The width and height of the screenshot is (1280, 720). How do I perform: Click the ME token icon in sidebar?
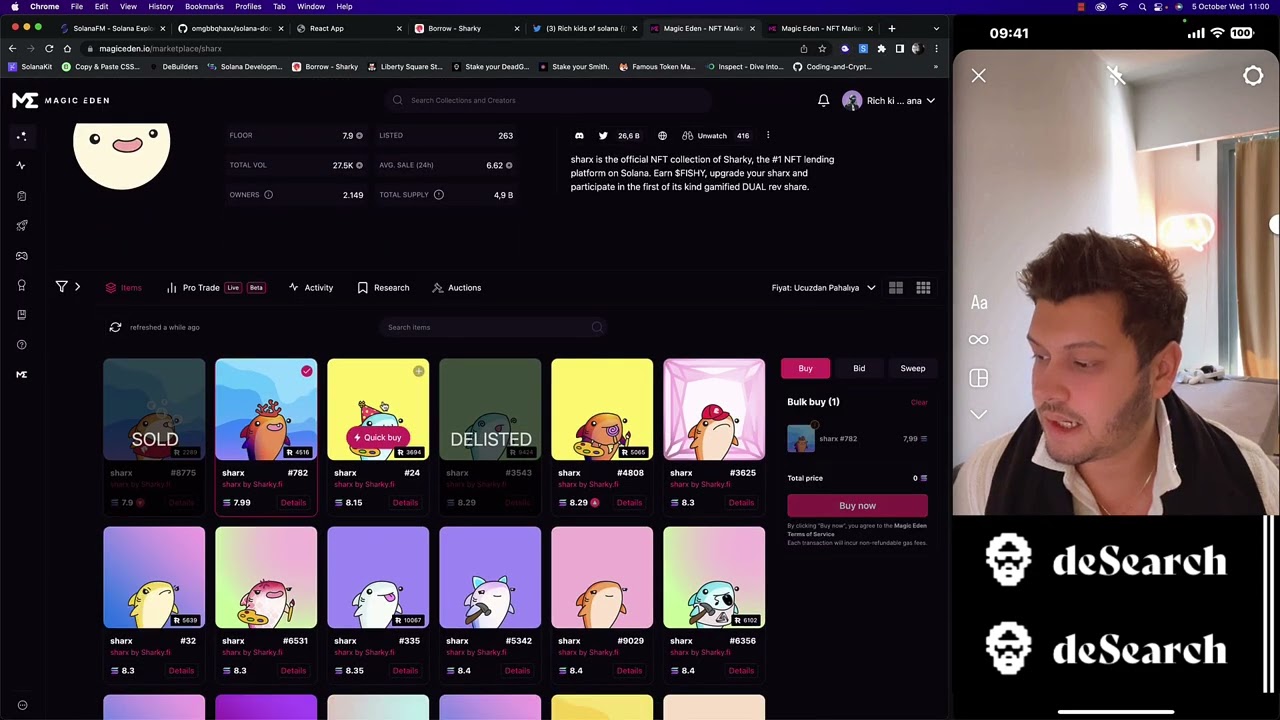(x=21, y=374)
